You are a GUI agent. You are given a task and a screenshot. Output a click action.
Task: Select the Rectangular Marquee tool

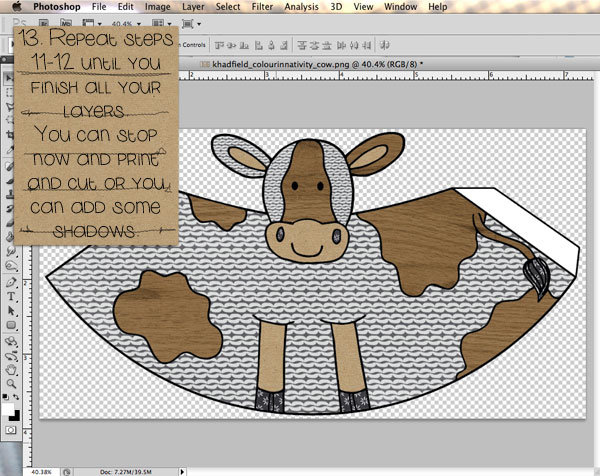pyautogui.click(x=9, y=92)
